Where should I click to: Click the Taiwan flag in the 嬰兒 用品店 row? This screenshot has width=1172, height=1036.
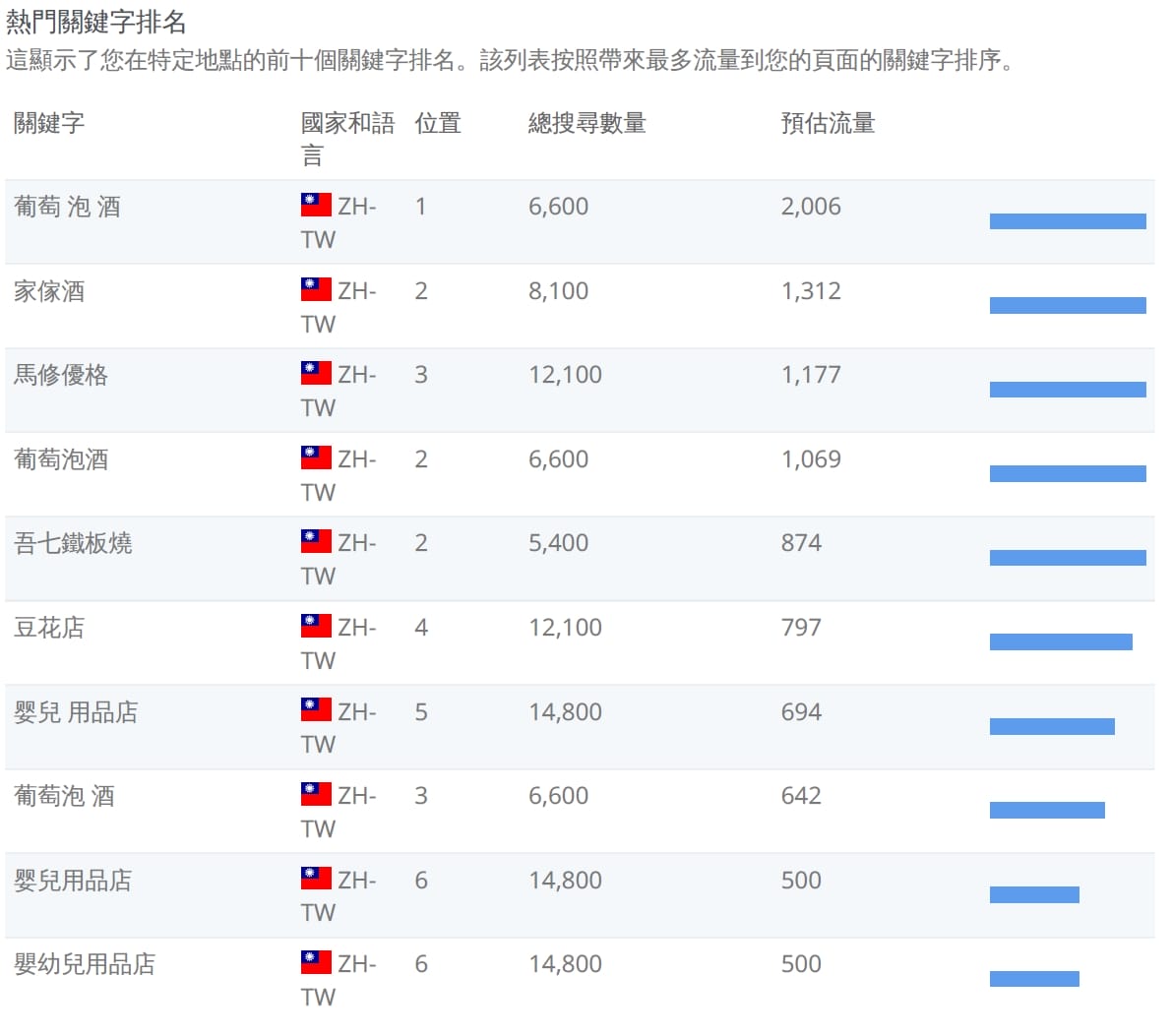(316, 709)
